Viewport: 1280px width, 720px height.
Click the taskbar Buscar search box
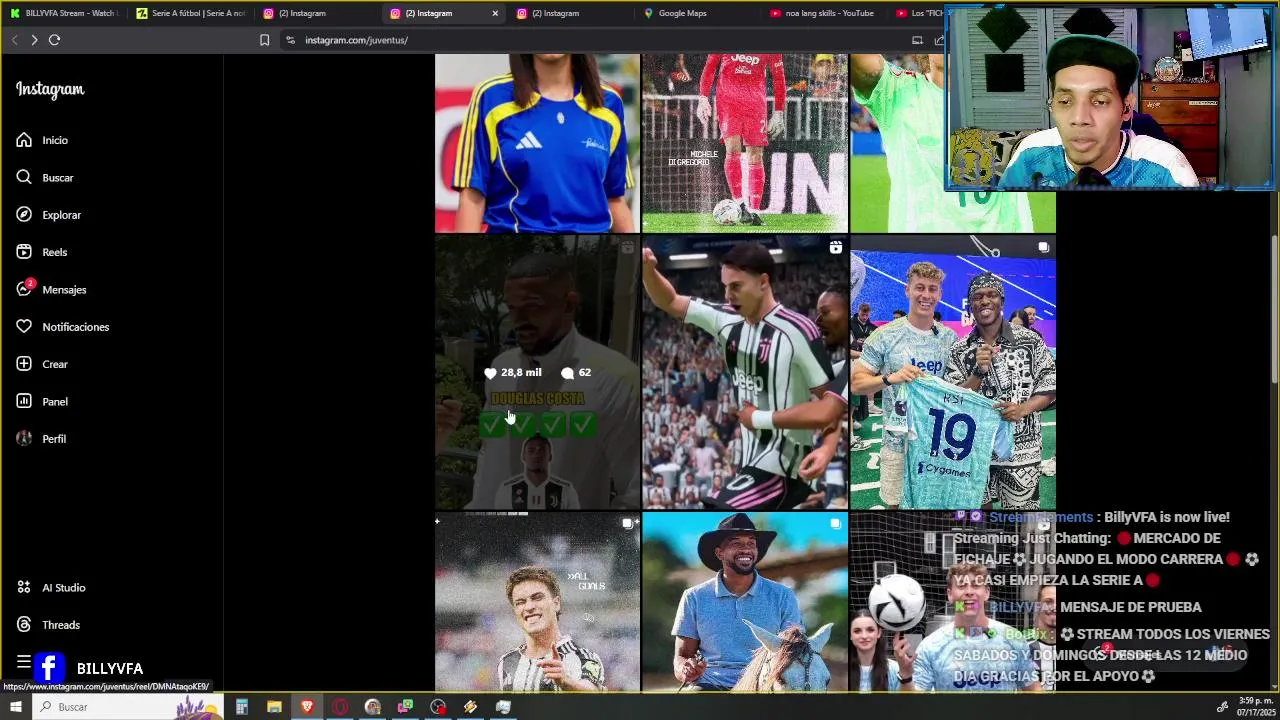point(128,707)
